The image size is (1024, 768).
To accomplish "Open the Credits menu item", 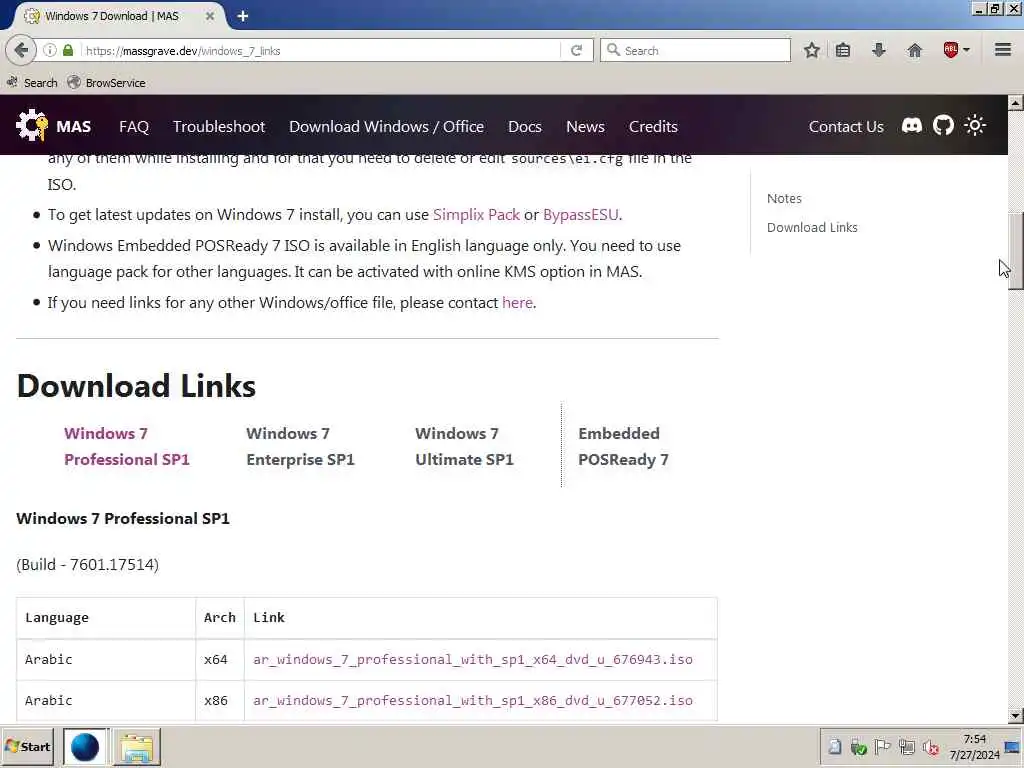I will click(x=653, y=127).
